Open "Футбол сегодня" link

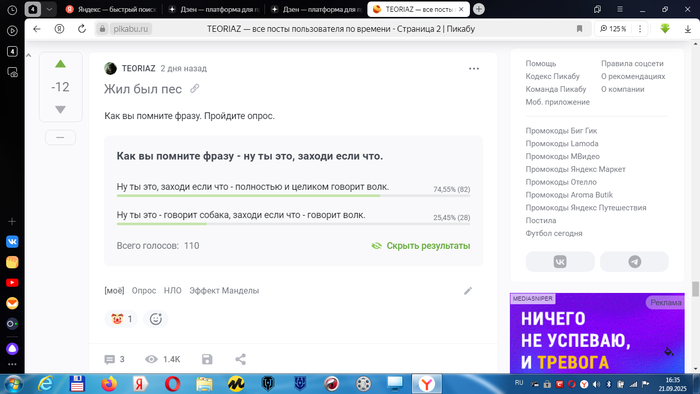554,233
